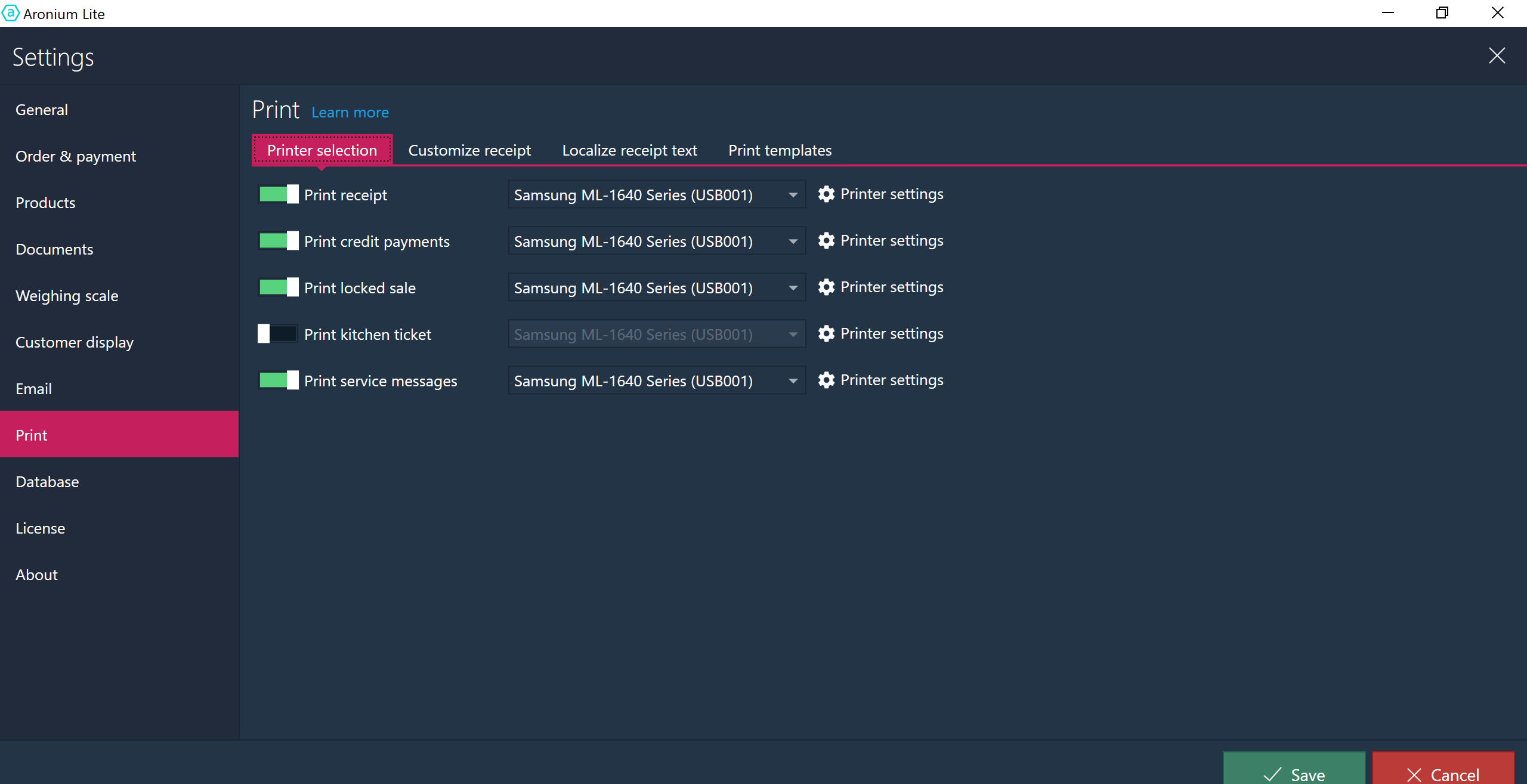Open the Print templates tab
Screen dimensions: 1527x784
point(780,150)
